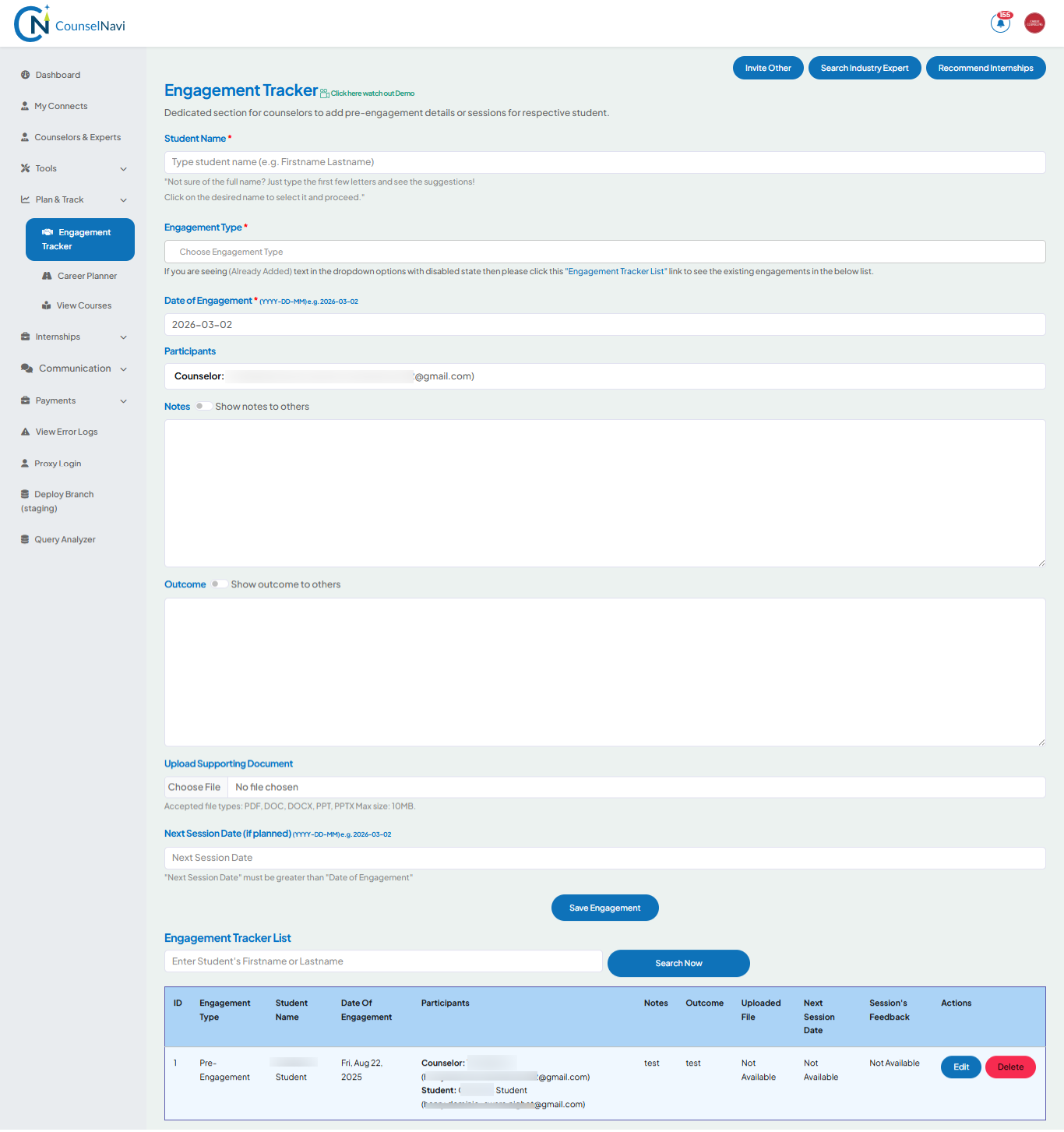Expand the Tools section
This screenshot has height=1132, width=1064.
tap(73, 168)
